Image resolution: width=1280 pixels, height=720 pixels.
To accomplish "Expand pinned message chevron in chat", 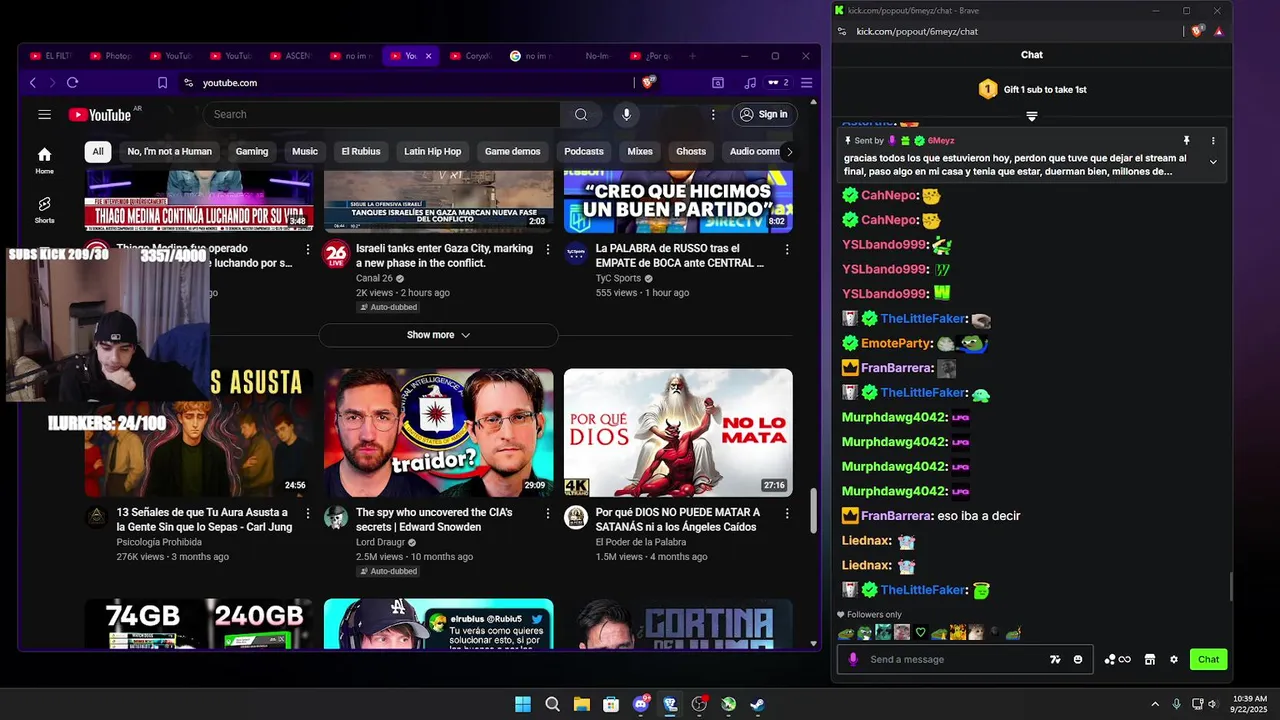I will click(1213, 162).
